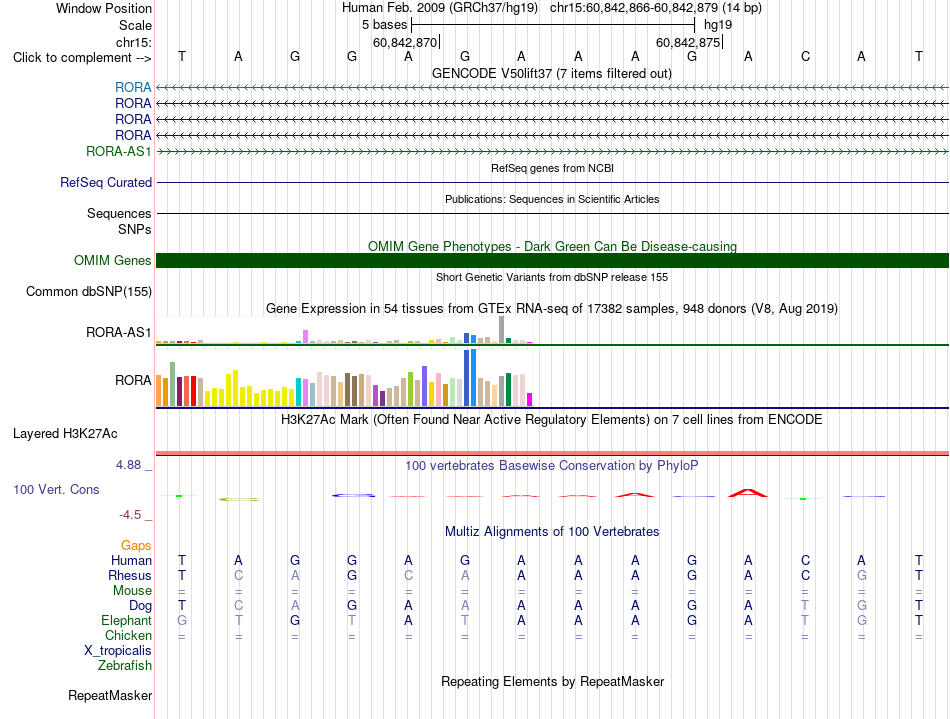The image size is (950, 719).
Task: Select the Rhesus species alignment row label
Action: tap(130, 575)
